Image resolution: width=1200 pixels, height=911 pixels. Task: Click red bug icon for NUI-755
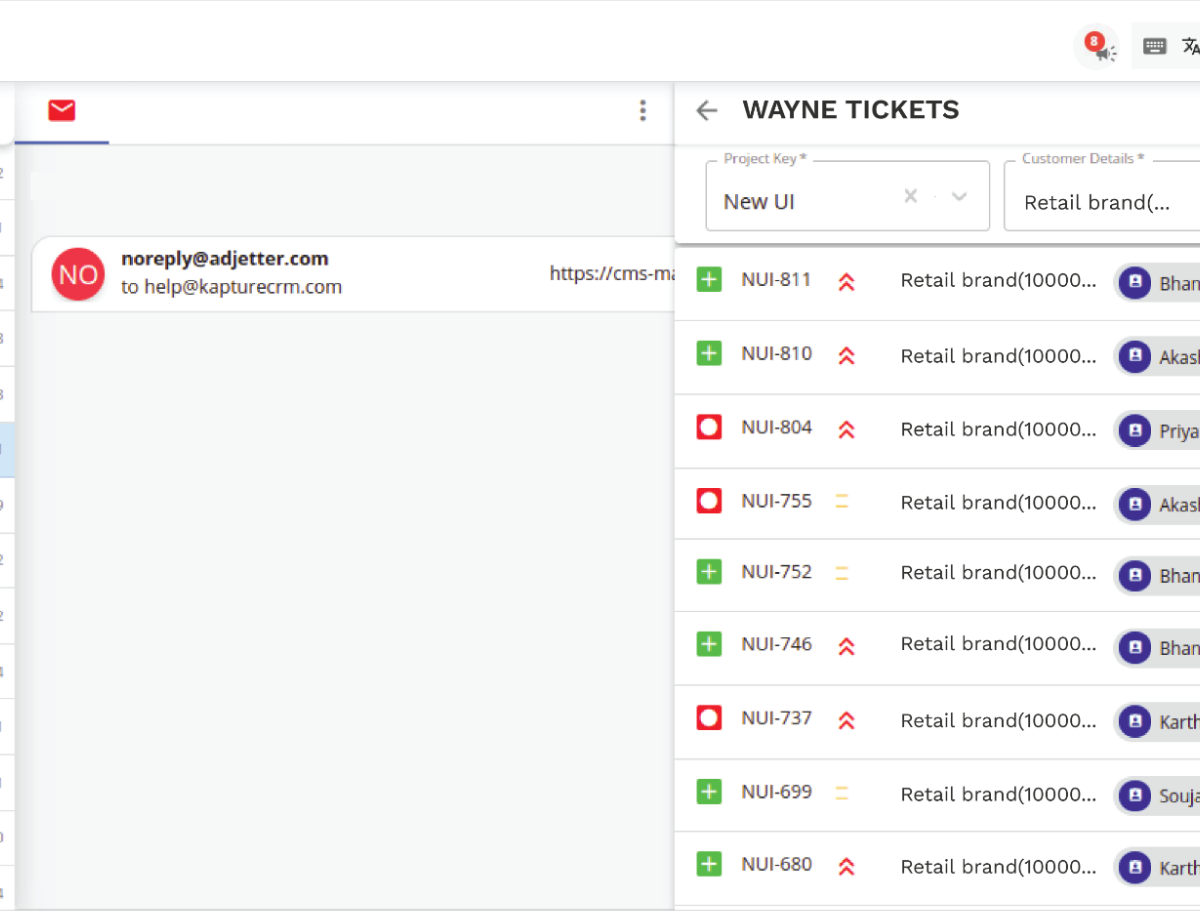point(709,500)
